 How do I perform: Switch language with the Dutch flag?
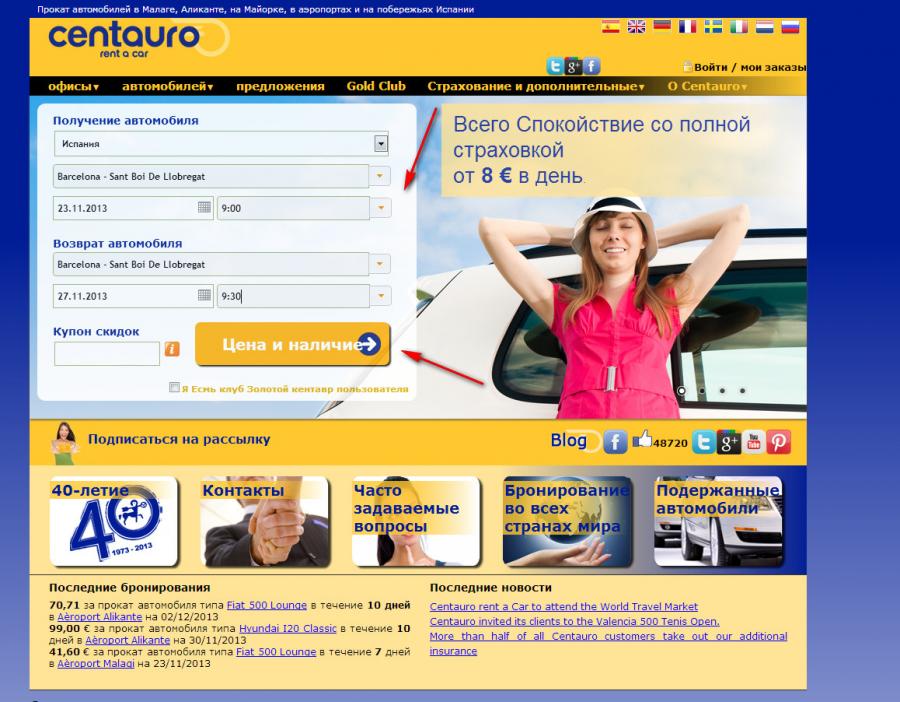[x=765, y=26]
